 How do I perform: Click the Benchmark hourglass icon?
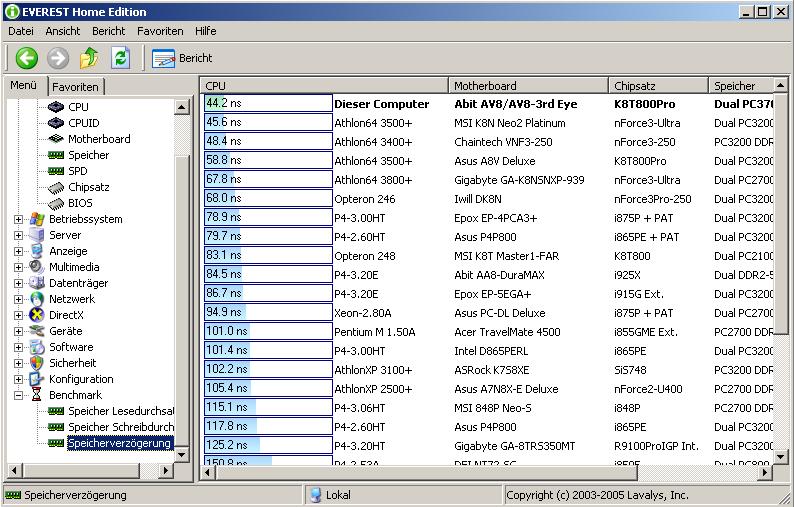[x=36, y=395]
